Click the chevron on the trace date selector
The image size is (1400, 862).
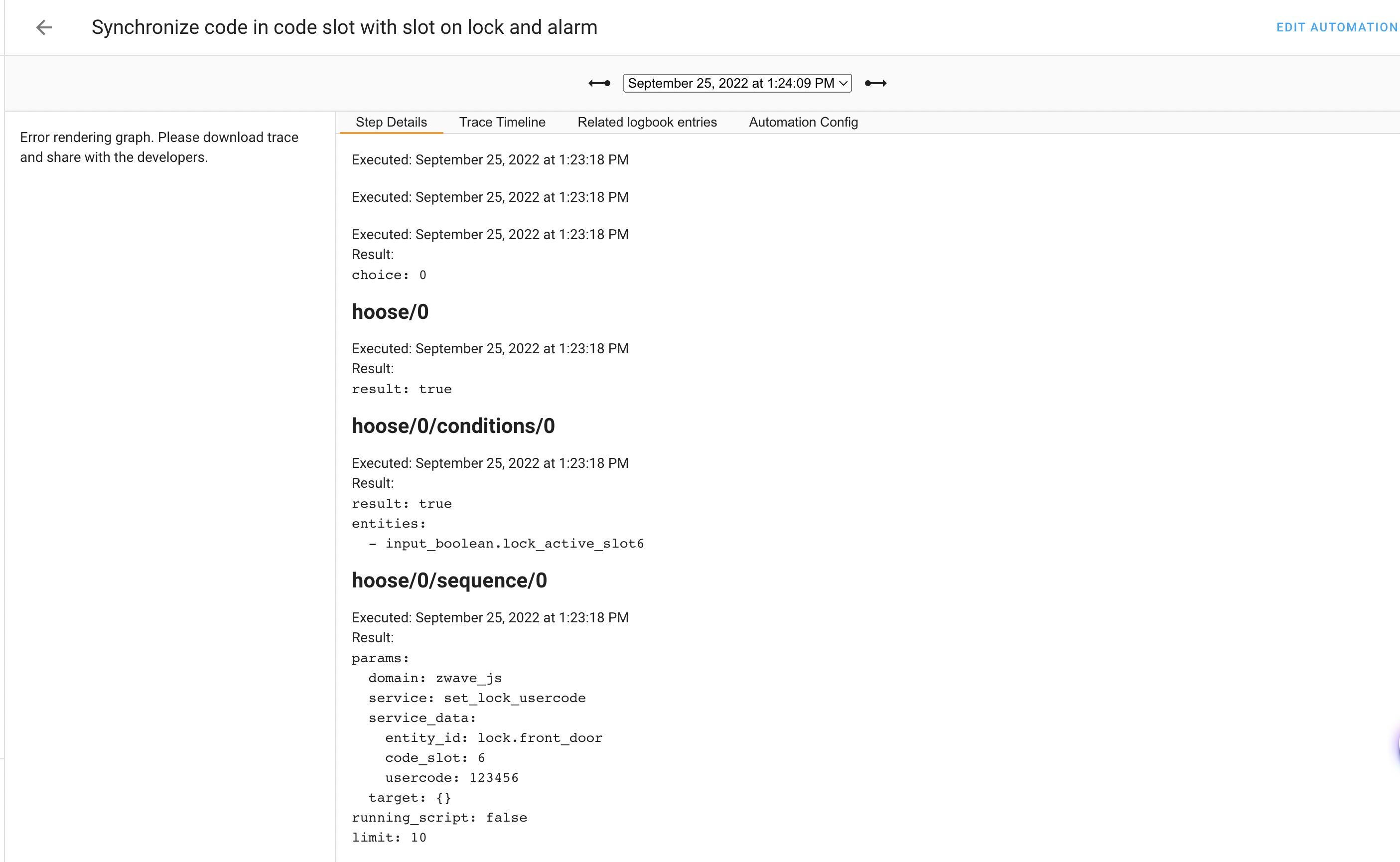click(842, 83)
